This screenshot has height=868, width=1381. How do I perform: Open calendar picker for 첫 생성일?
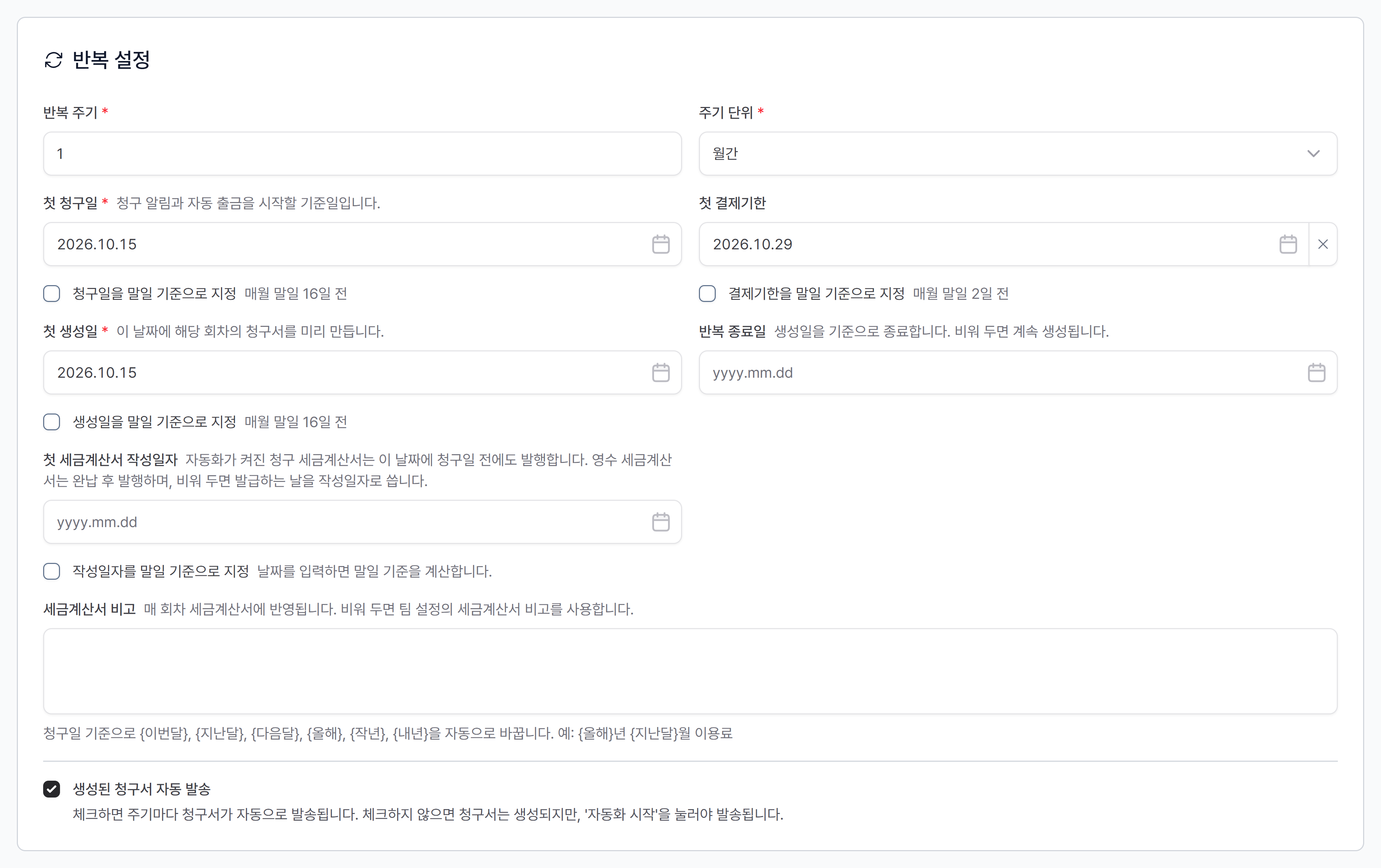pos(661,373)
